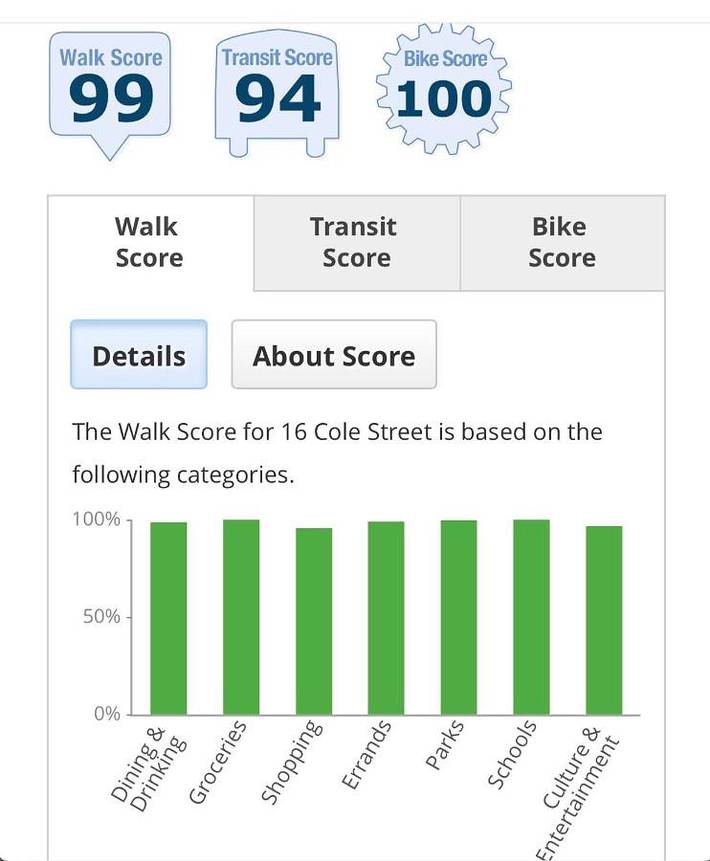Viewport: 710px width, 861px height.
Task: Click the 50% y-axis label
Action: point(101,617)
